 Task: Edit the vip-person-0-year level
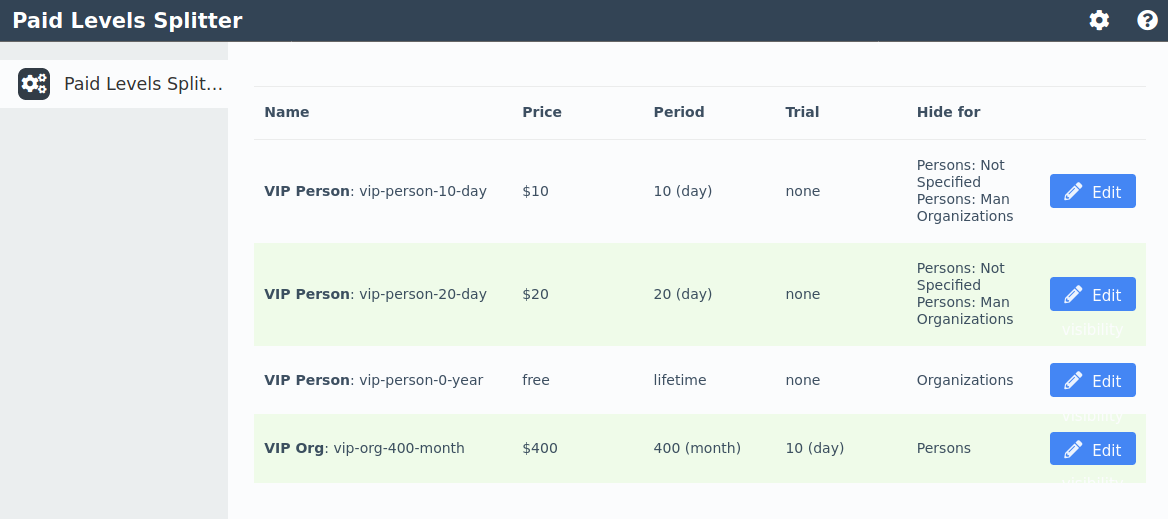click(x=1092, y=380)
